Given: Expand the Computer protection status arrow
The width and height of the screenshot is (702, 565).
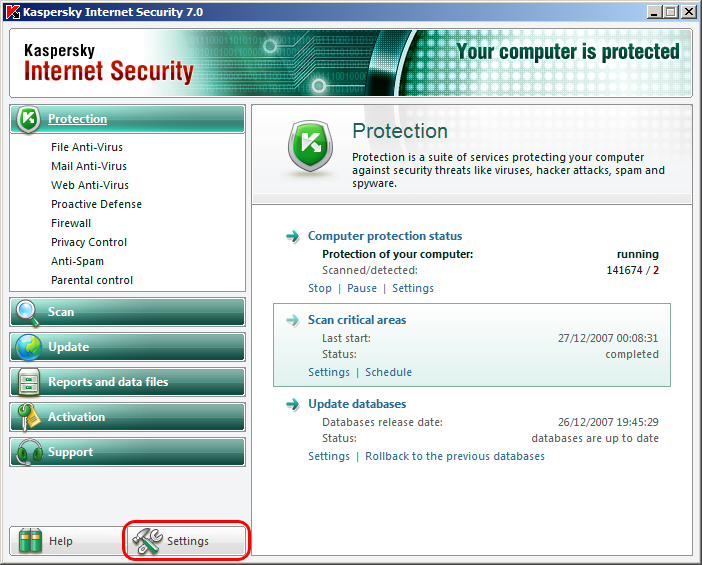Looking at the screenshot, I should click(x=292, y=236).
